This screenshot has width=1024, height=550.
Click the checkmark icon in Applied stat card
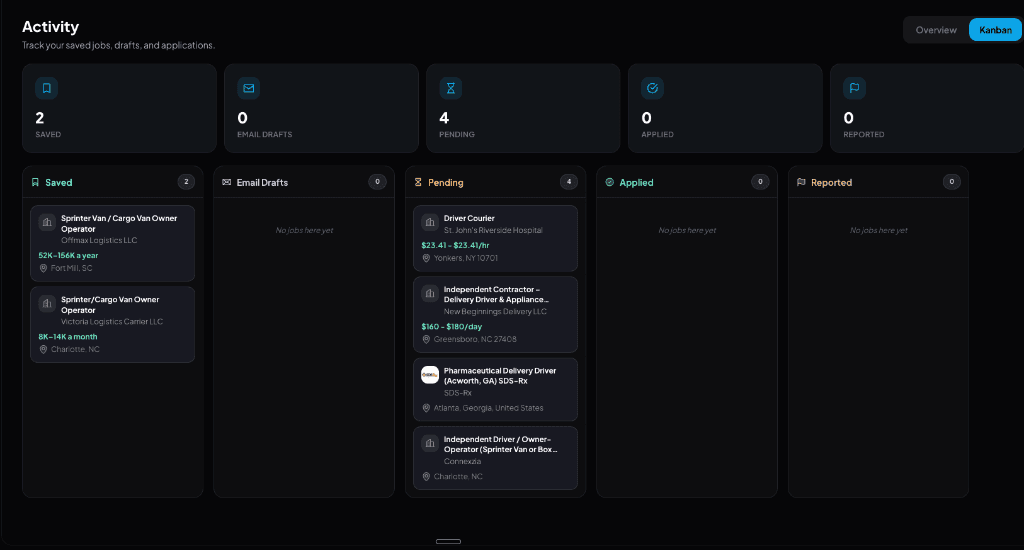coord(652,88)
